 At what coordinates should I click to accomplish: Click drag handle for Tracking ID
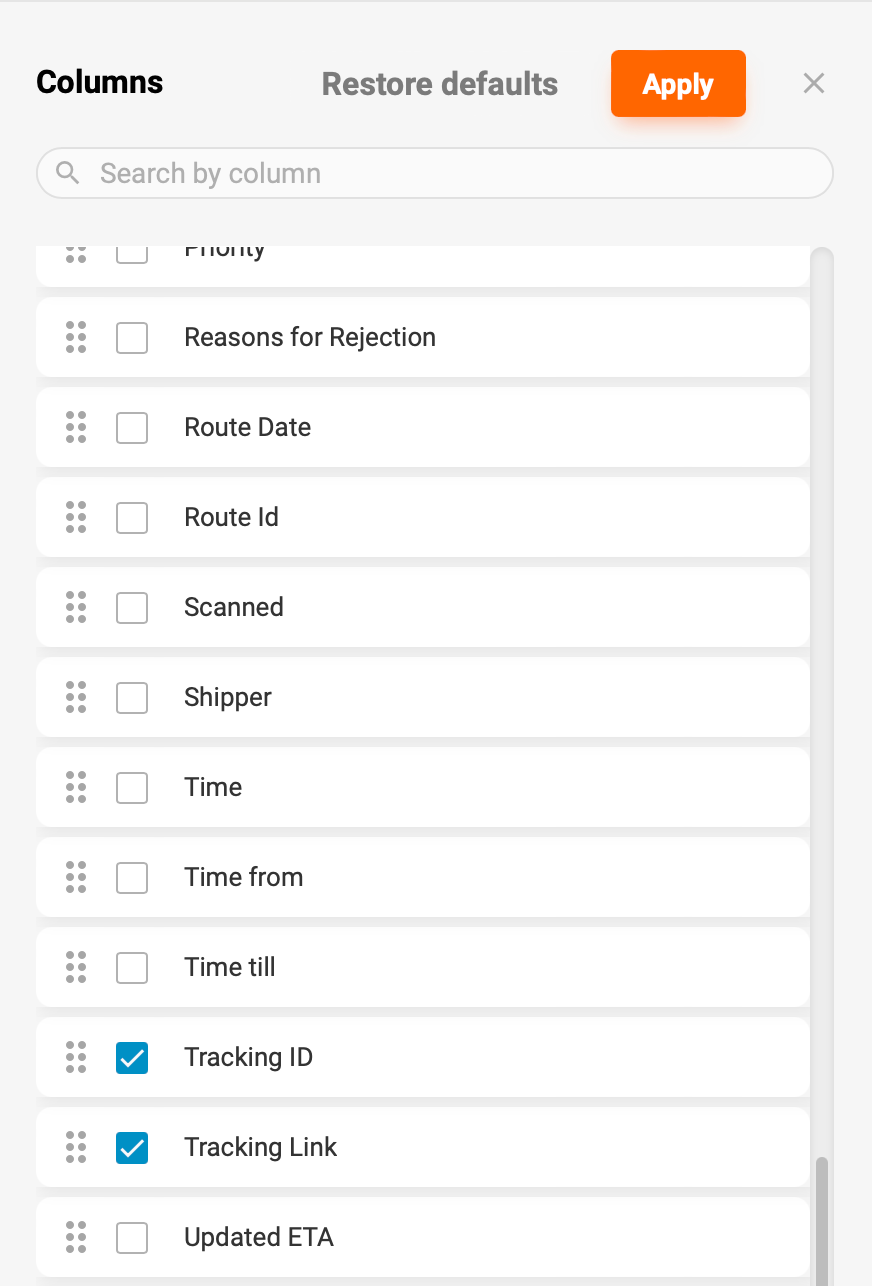pyautogui.click(x=76, y=1058)
